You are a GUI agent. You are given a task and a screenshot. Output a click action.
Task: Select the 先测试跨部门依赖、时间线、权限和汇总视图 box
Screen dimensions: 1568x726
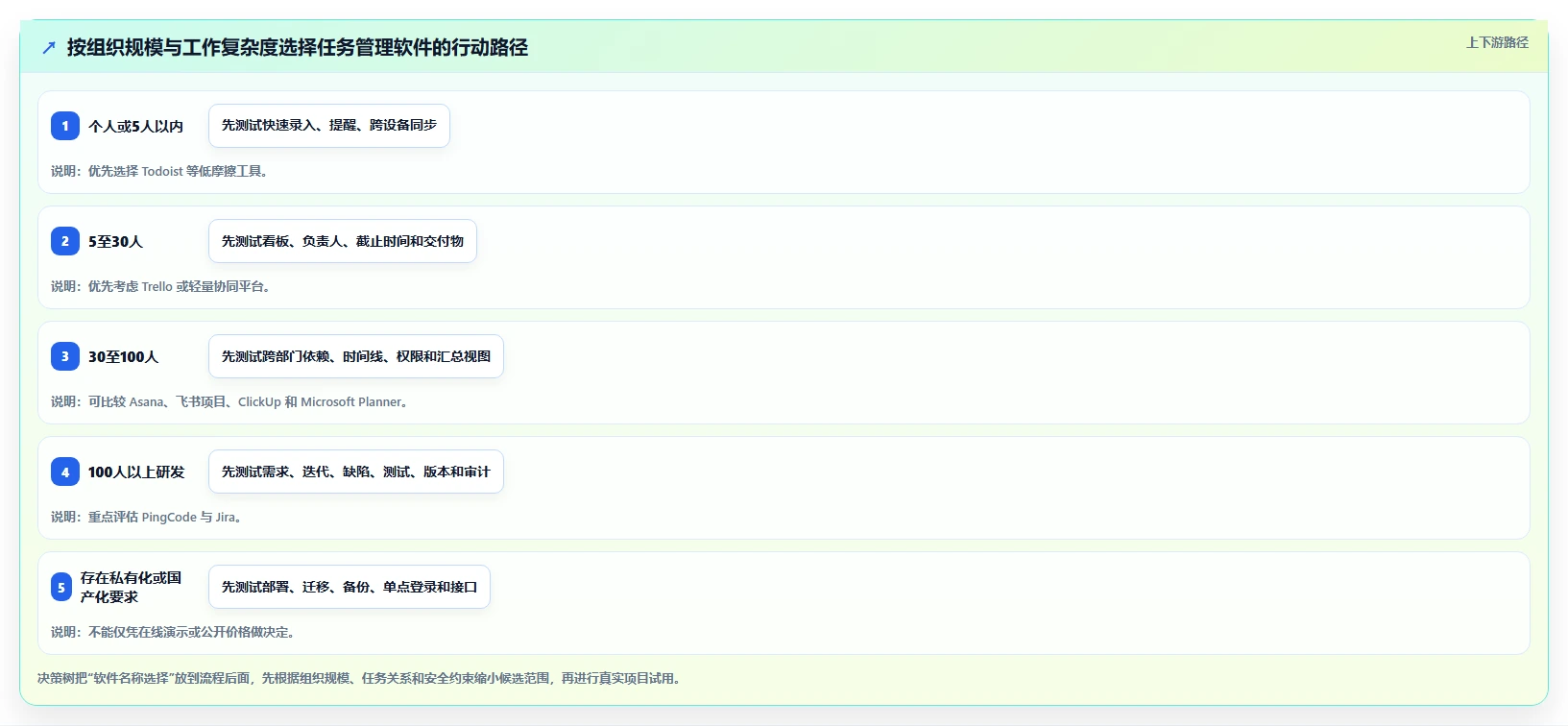tap(356, 356)
